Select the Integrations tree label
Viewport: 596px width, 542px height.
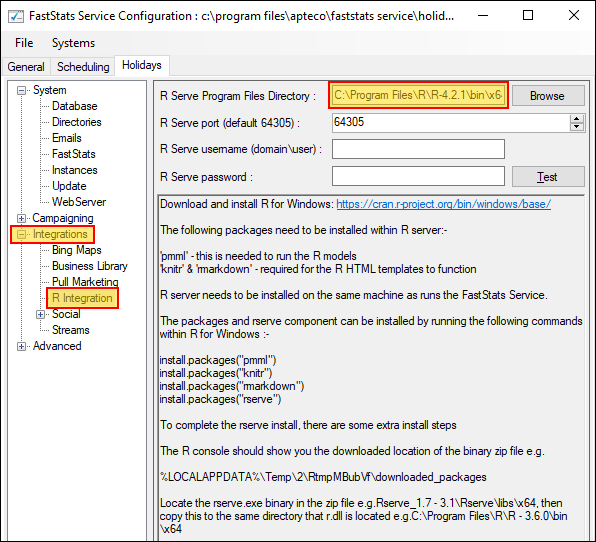click(60, 234)
